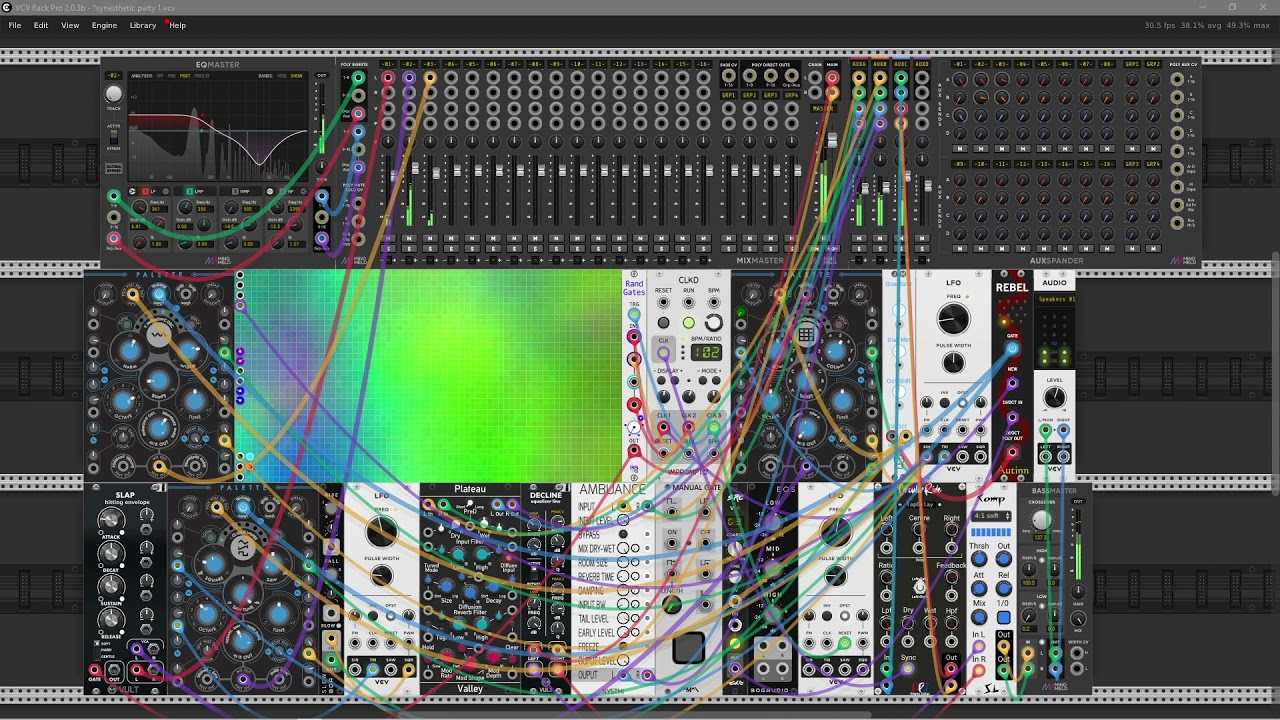Click SLAP SUSTAIN knob
This screenshot has height=720, width=1280.
111,585
